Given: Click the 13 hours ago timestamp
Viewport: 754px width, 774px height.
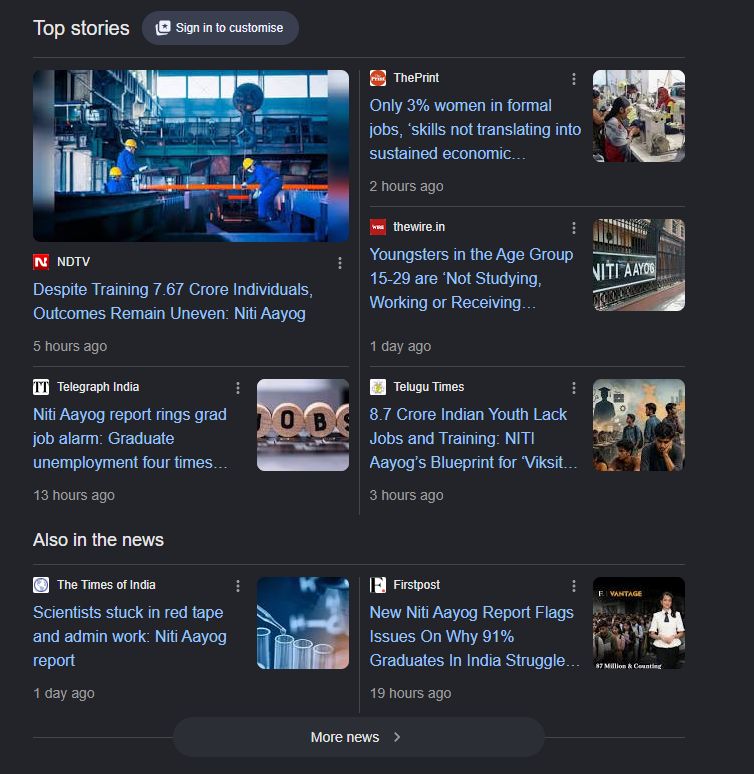Looking at the screenshot, I should click(74, 496).
